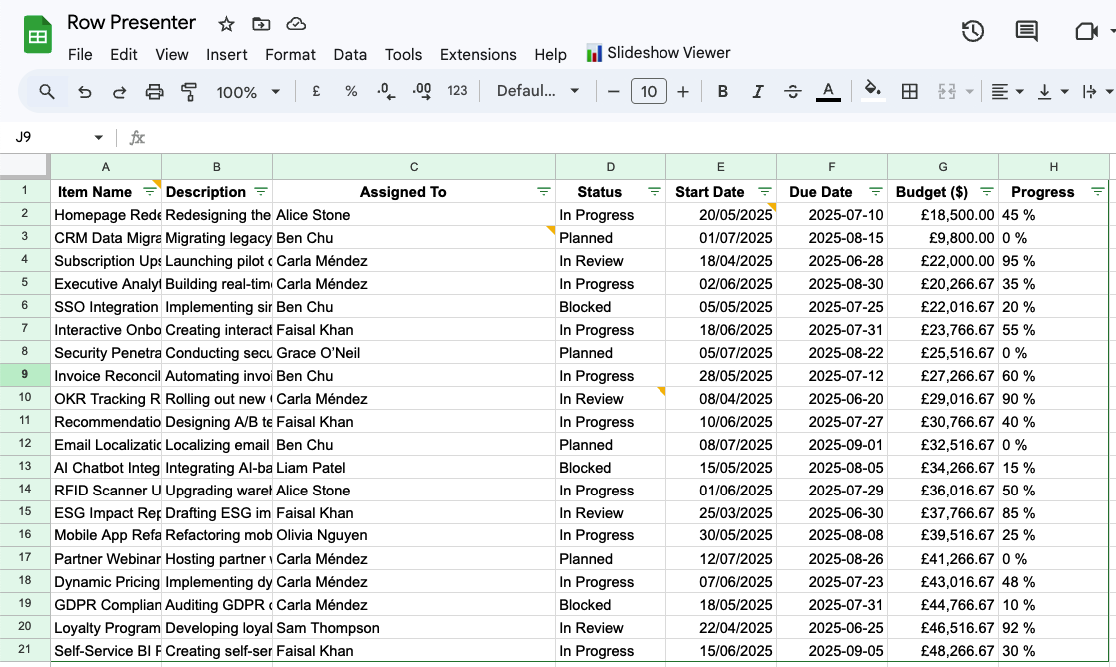The image size is (1116, 667).
Task: Open the Item Name filter button
Action: pos(149,191)
